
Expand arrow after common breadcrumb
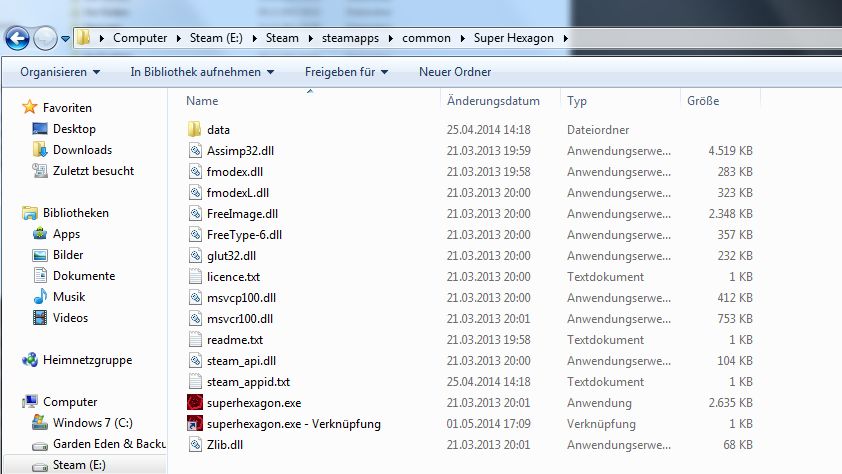(462, 38)
